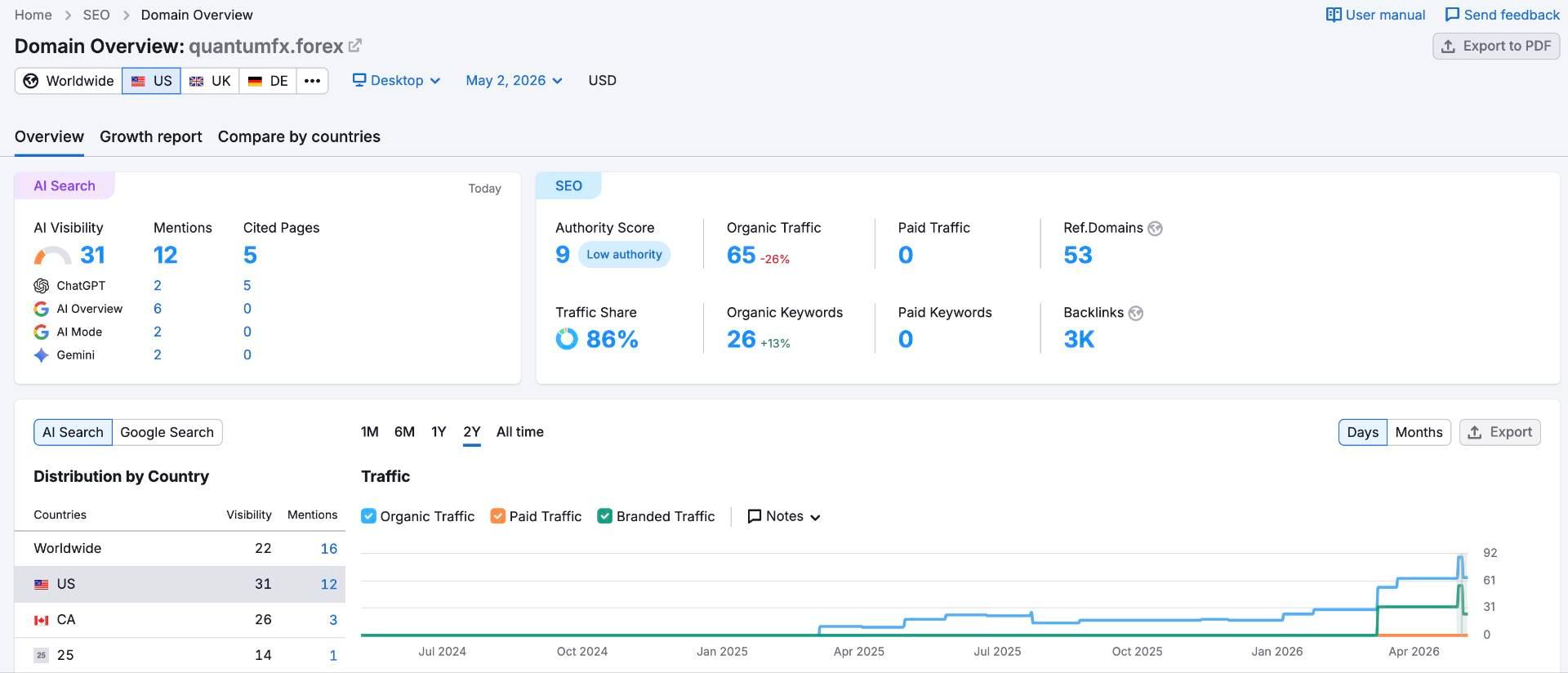Open external link icon beside quantumfx.forex
The width and height of the screenshot is (1568, 673).
[x=355, y=46]
